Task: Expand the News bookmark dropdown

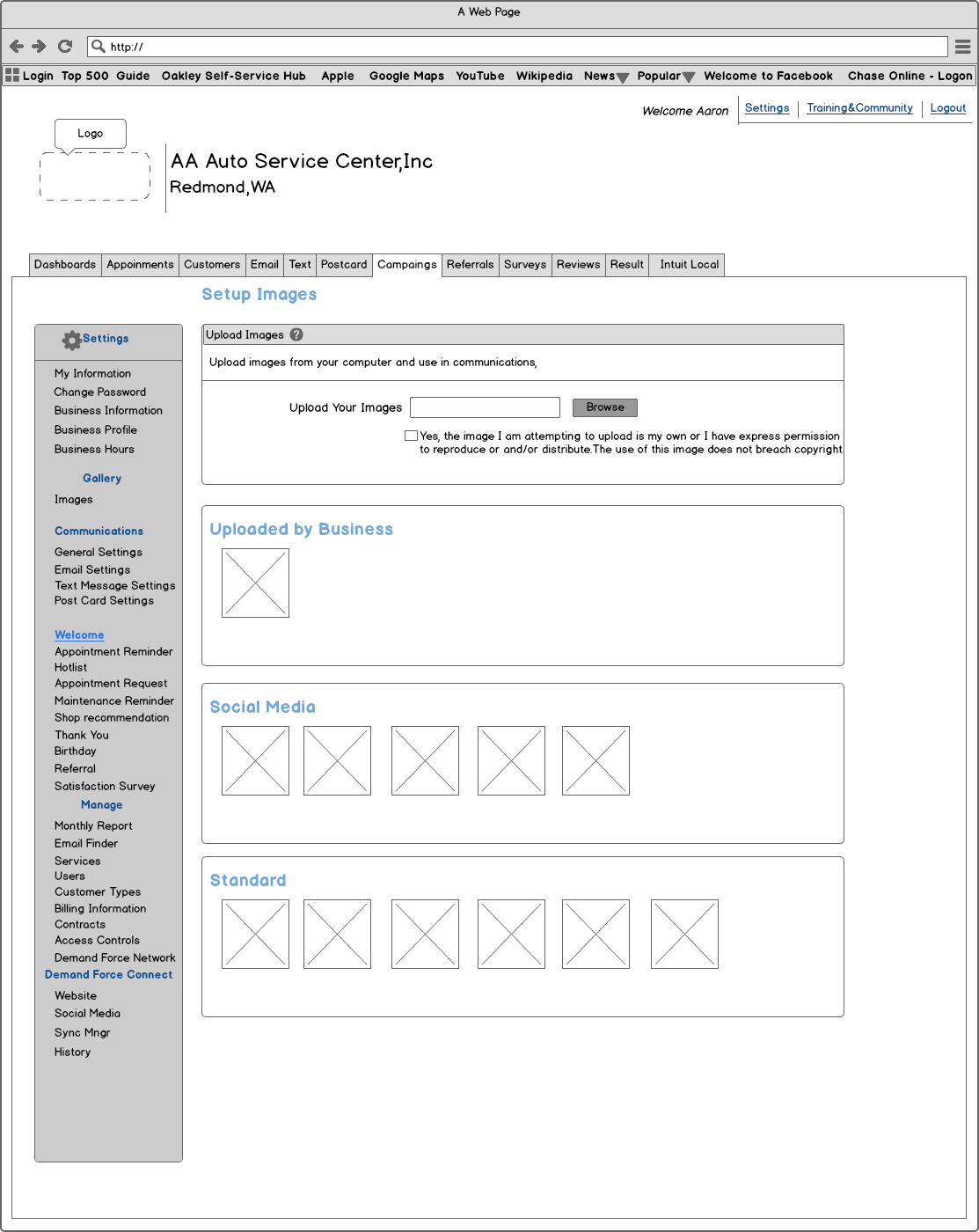Action: (622, 77)
